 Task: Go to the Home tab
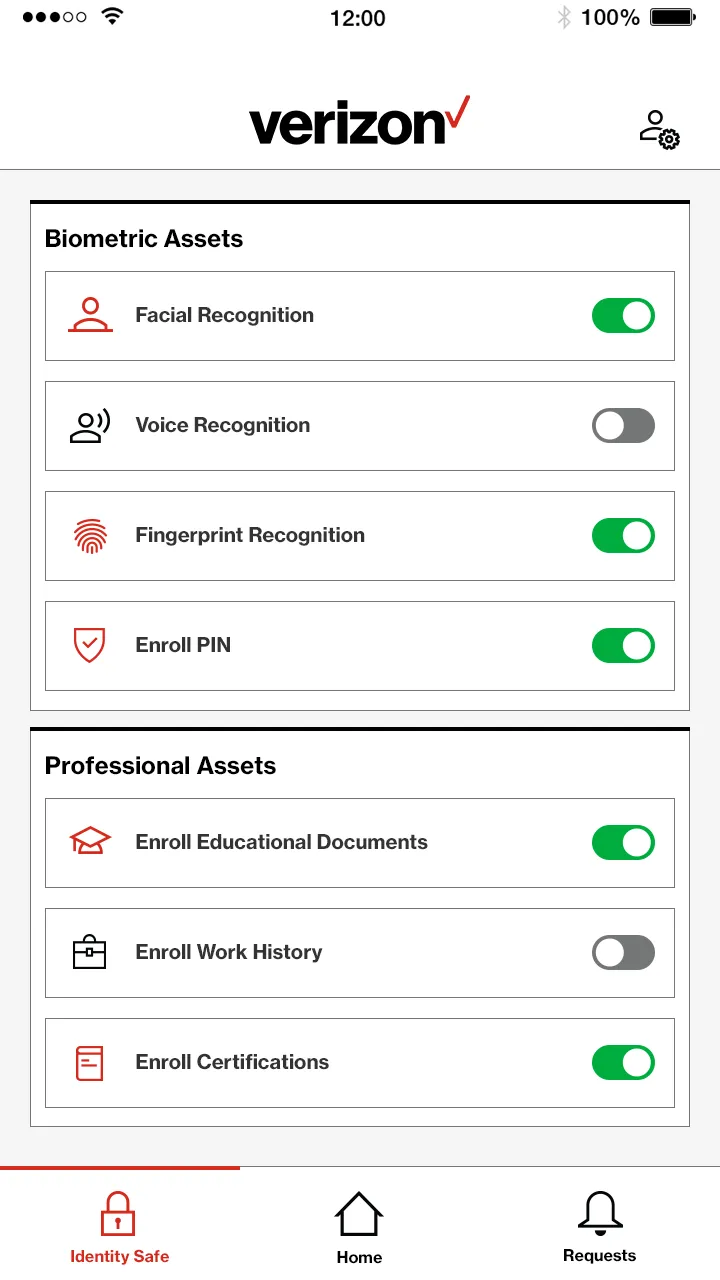(x=359, y=1226)
